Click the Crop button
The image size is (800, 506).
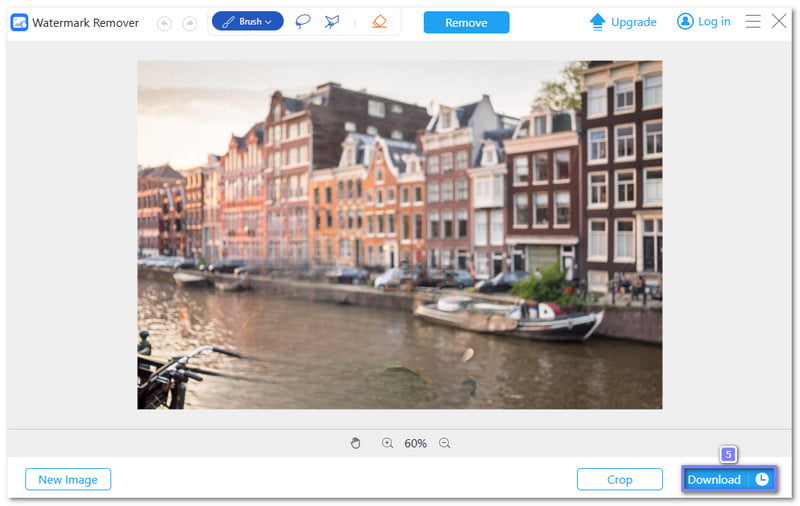click(619, 479)
